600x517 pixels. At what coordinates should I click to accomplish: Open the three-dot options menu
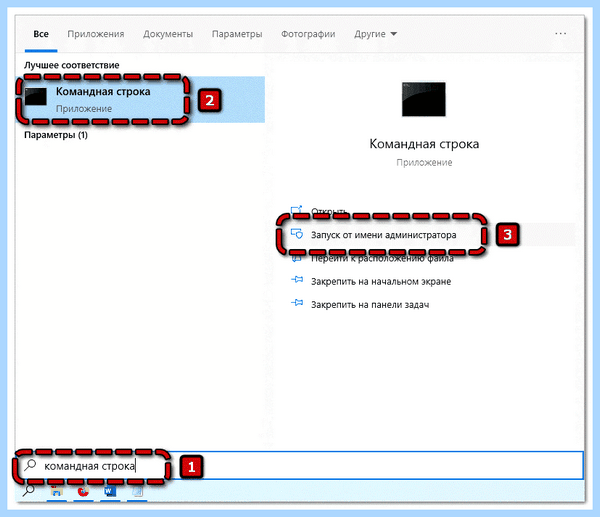pos(561,34)
